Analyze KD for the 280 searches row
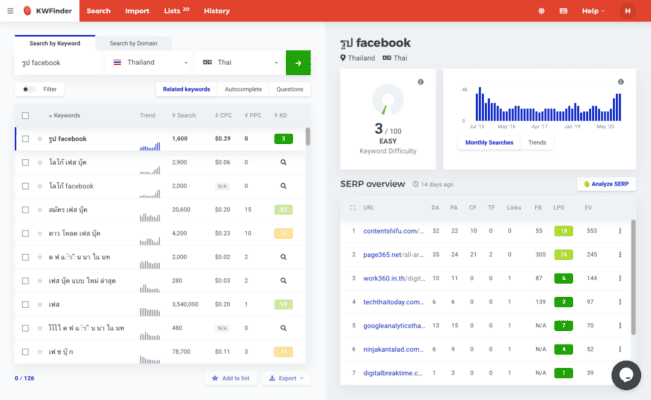Image resolution: width=651 pixels, height=400 pixels. (x=283, y=281)
